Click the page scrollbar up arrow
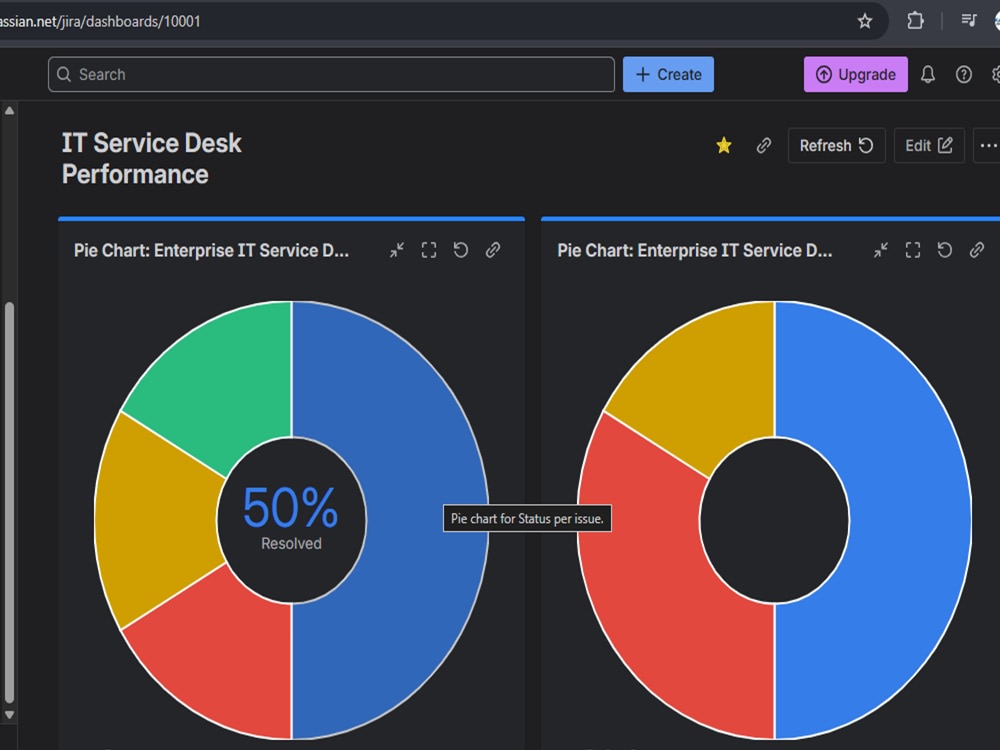This screenshot has width=1000, height=750. (9, 110)
